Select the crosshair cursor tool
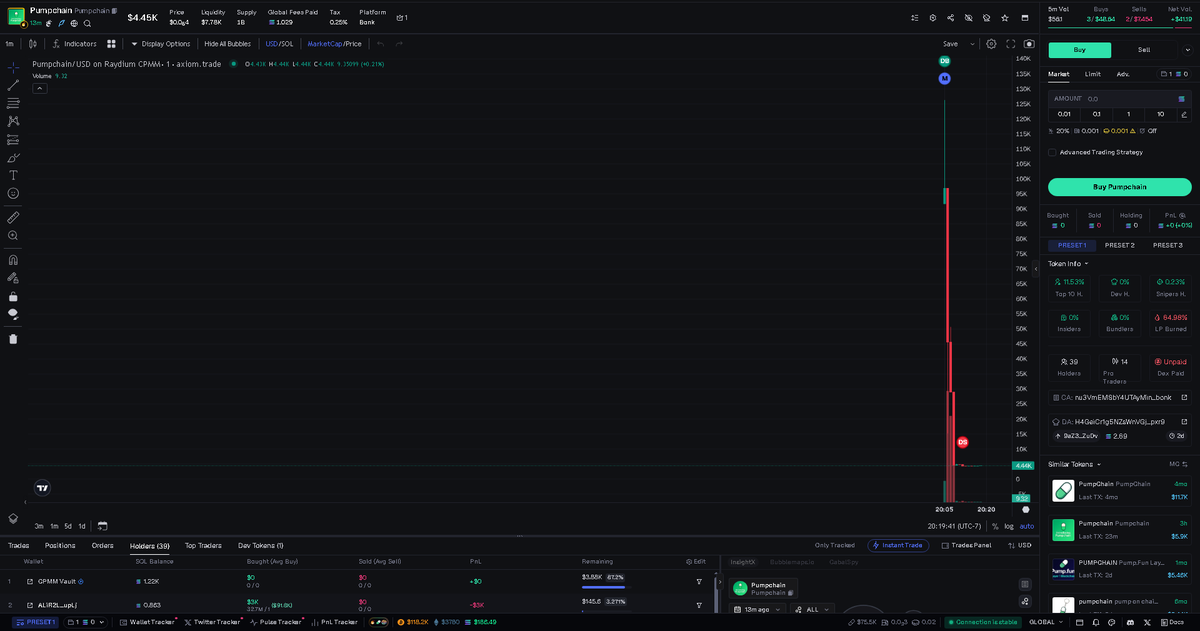 (x=13, y=67)
